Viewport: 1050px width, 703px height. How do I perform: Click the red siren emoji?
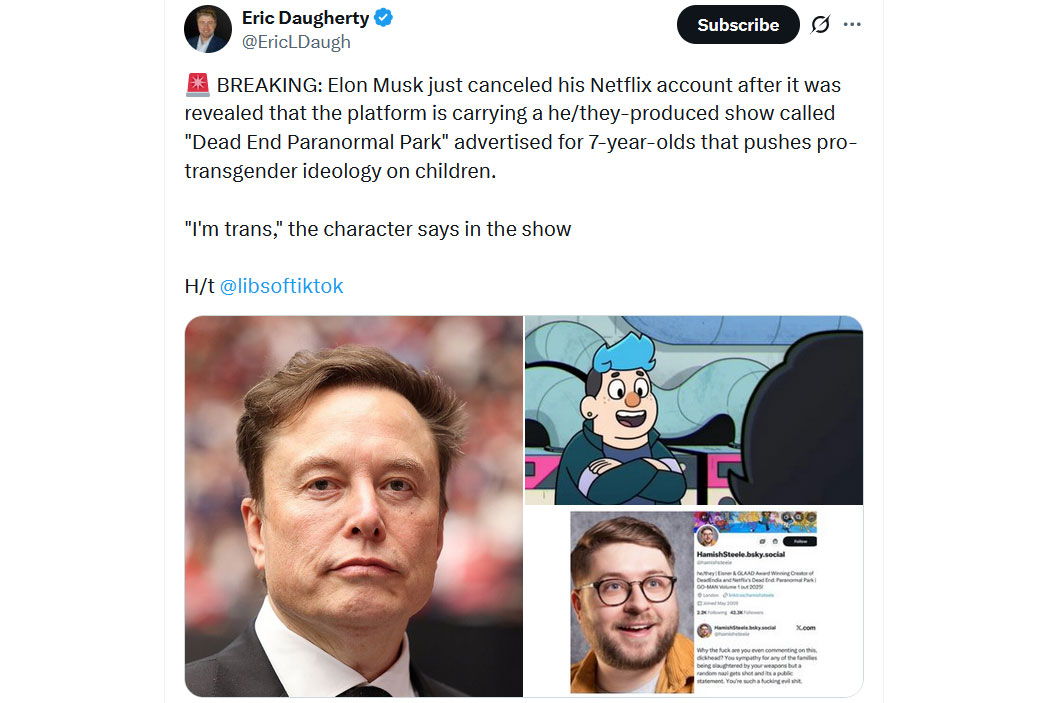(x=198, y=85)
